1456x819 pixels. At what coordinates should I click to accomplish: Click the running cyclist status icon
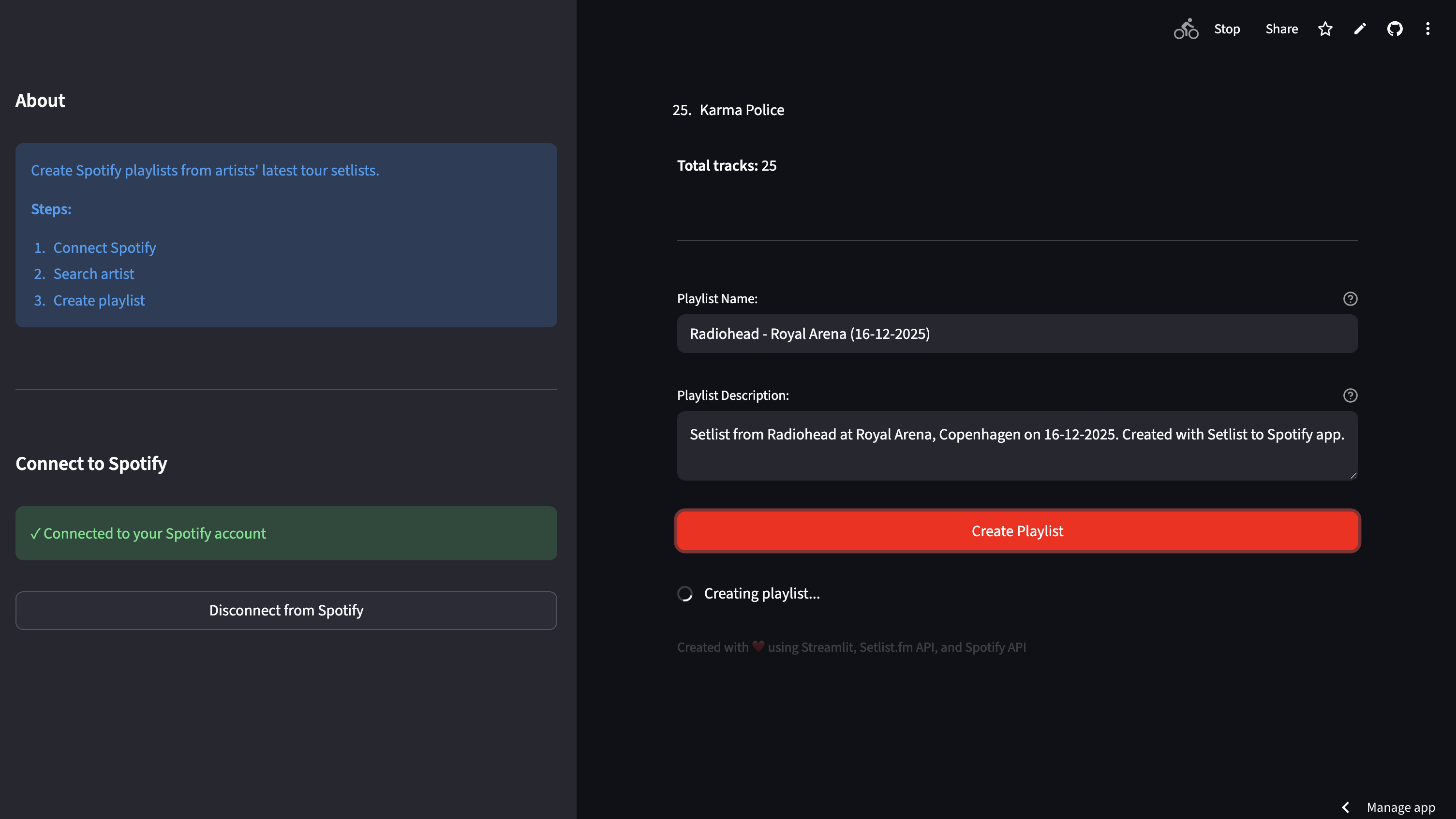pyautogui.click(x=1185, y=29)
